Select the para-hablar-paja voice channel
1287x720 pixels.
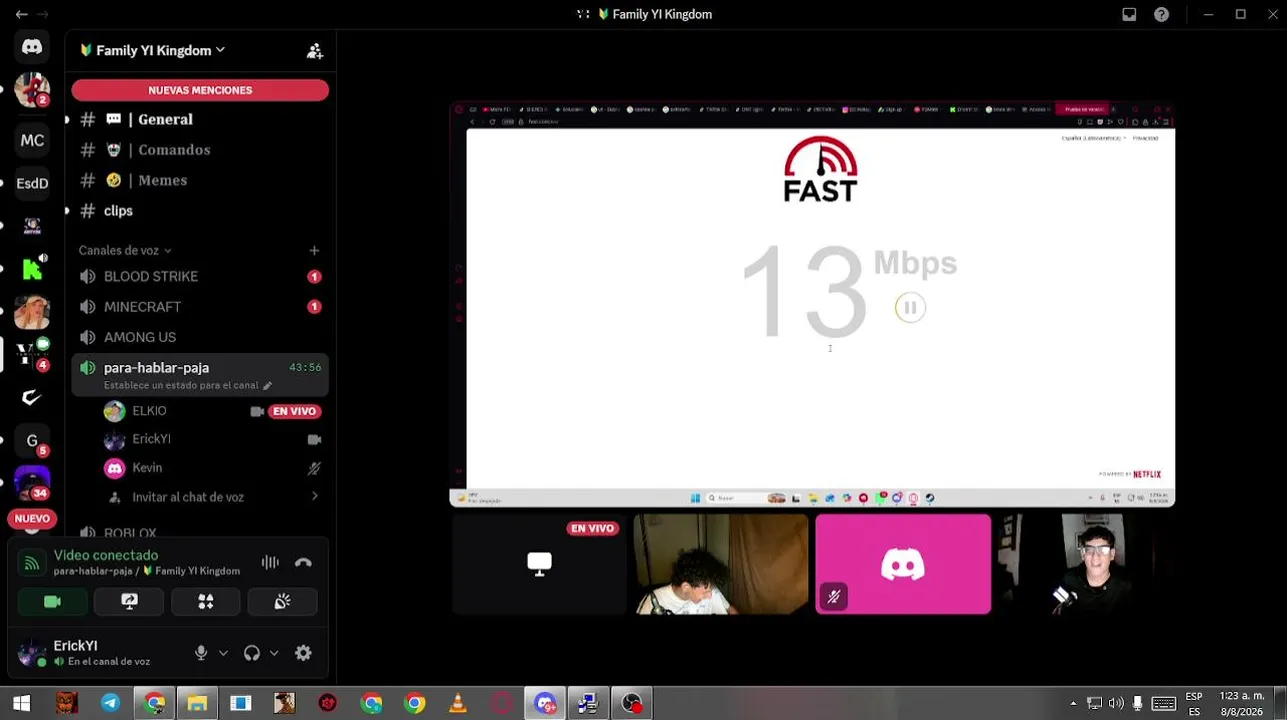pyautogui.click(x=200, y=375)
